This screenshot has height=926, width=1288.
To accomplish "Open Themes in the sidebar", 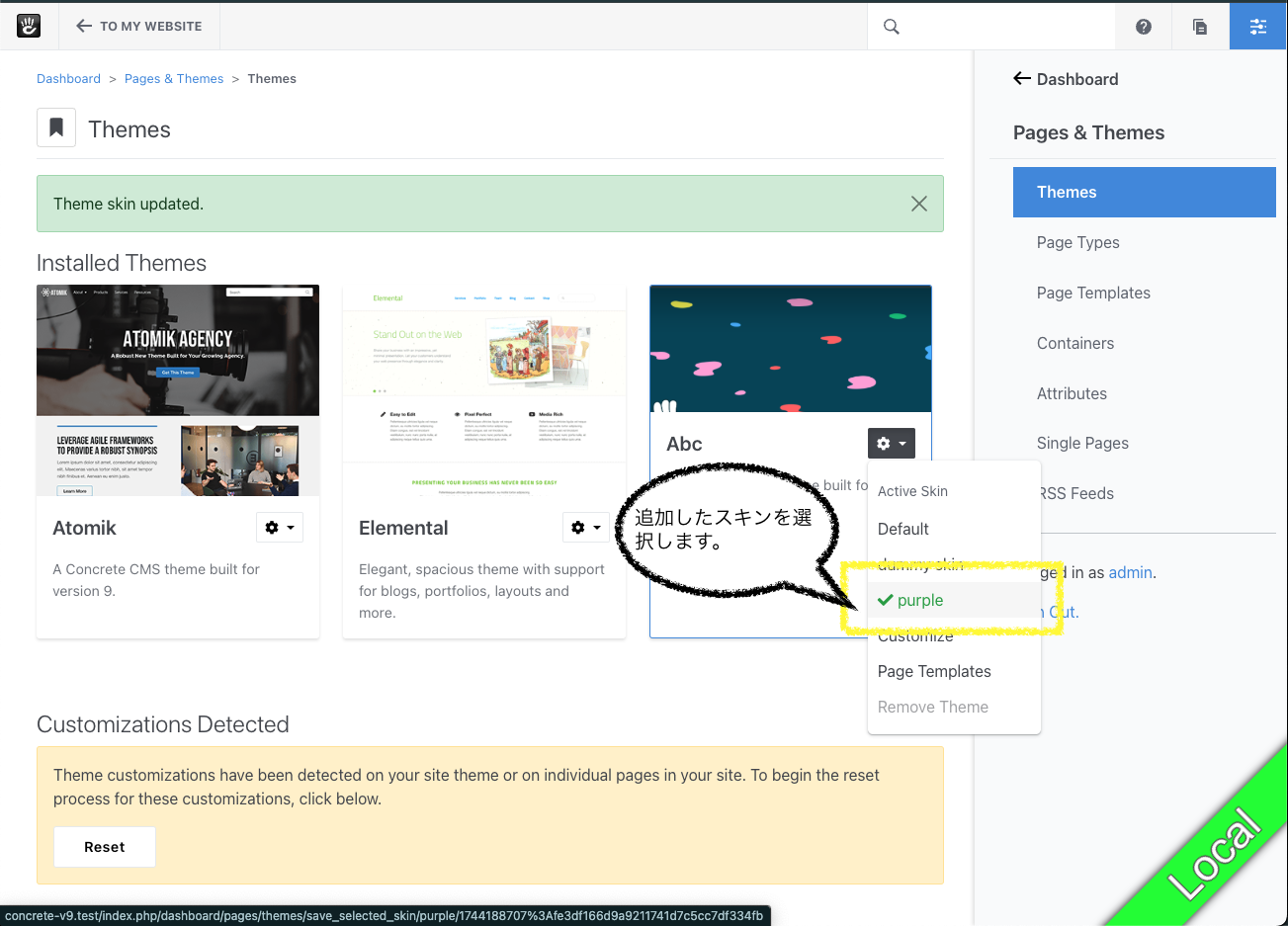I will (1145, 192).
